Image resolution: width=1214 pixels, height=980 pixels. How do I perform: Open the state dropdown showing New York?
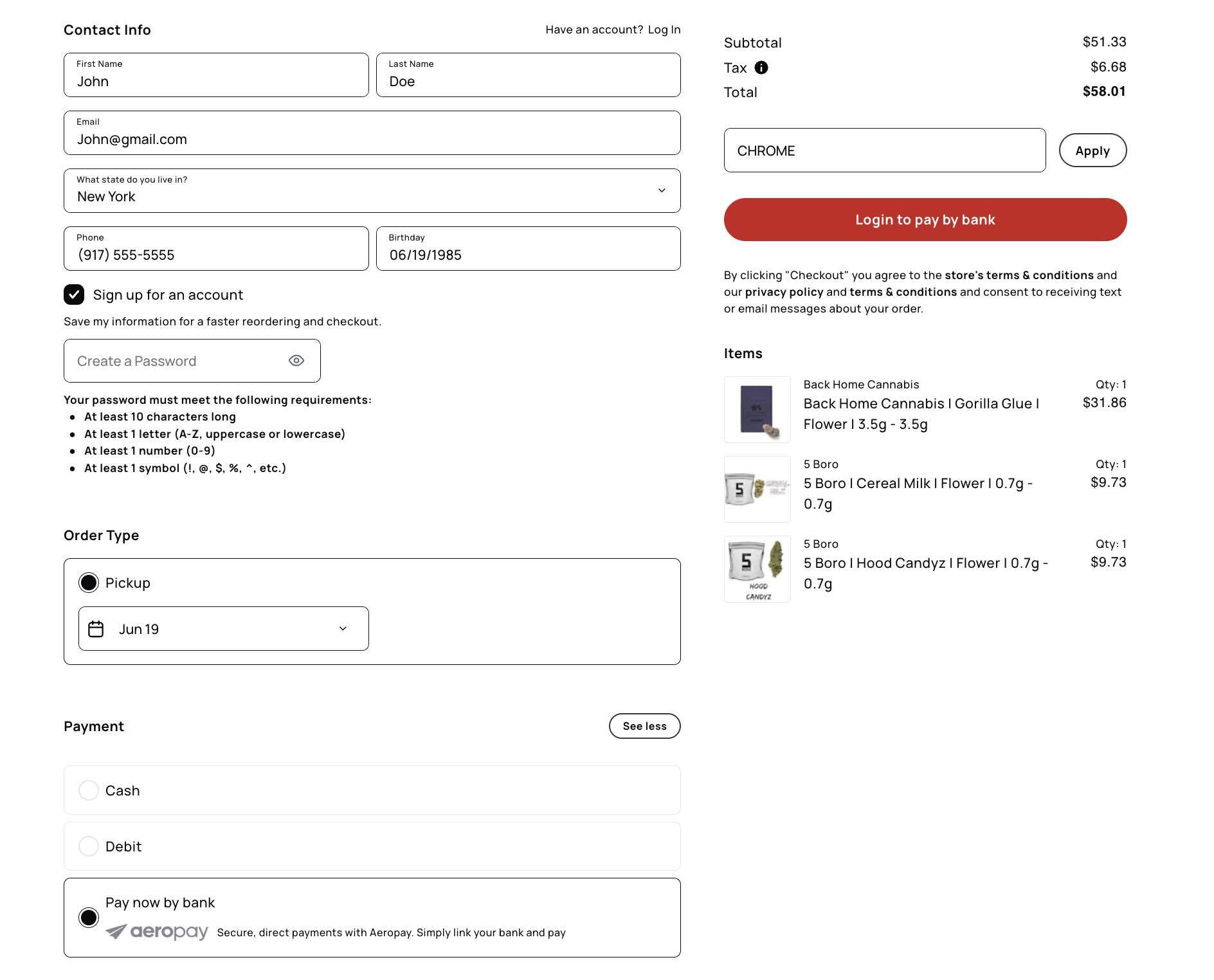(372, 190)
